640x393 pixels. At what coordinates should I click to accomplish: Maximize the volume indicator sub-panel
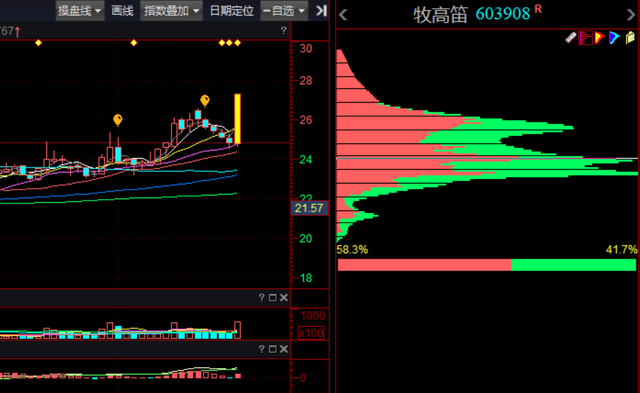pyautogui.click(x=273, y=298)
